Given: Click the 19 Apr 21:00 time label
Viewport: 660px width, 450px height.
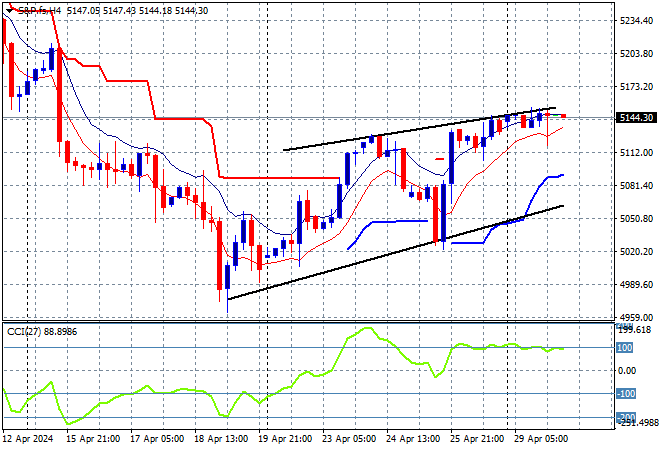Looking at the screenshot, I should click(285, 439).
